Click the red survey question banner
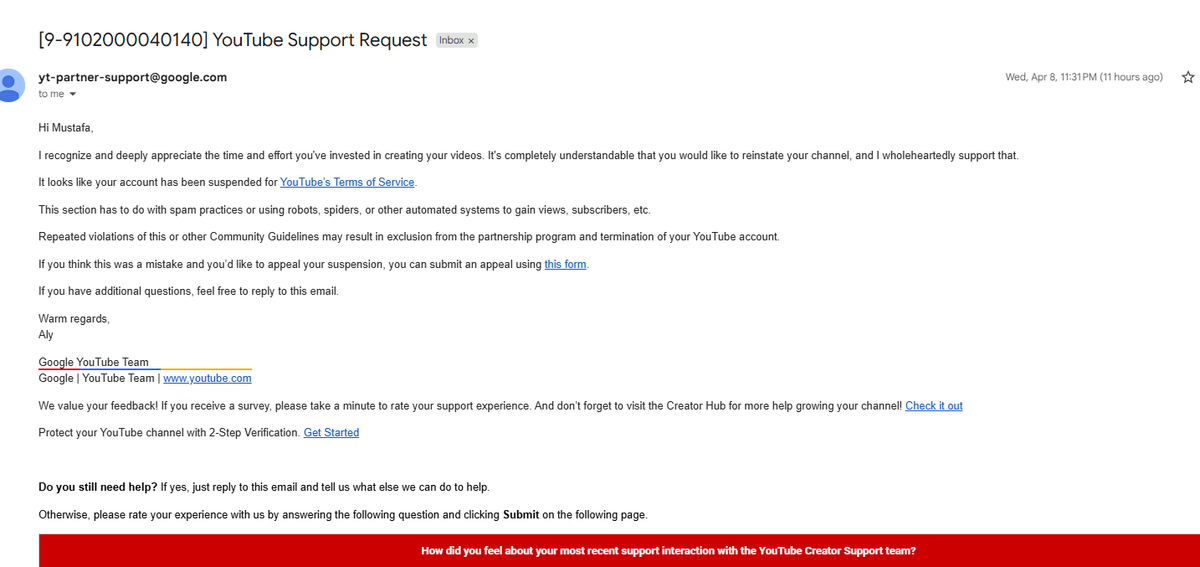This screenshot has height=567, width=1200. click(x=619, y=550)
